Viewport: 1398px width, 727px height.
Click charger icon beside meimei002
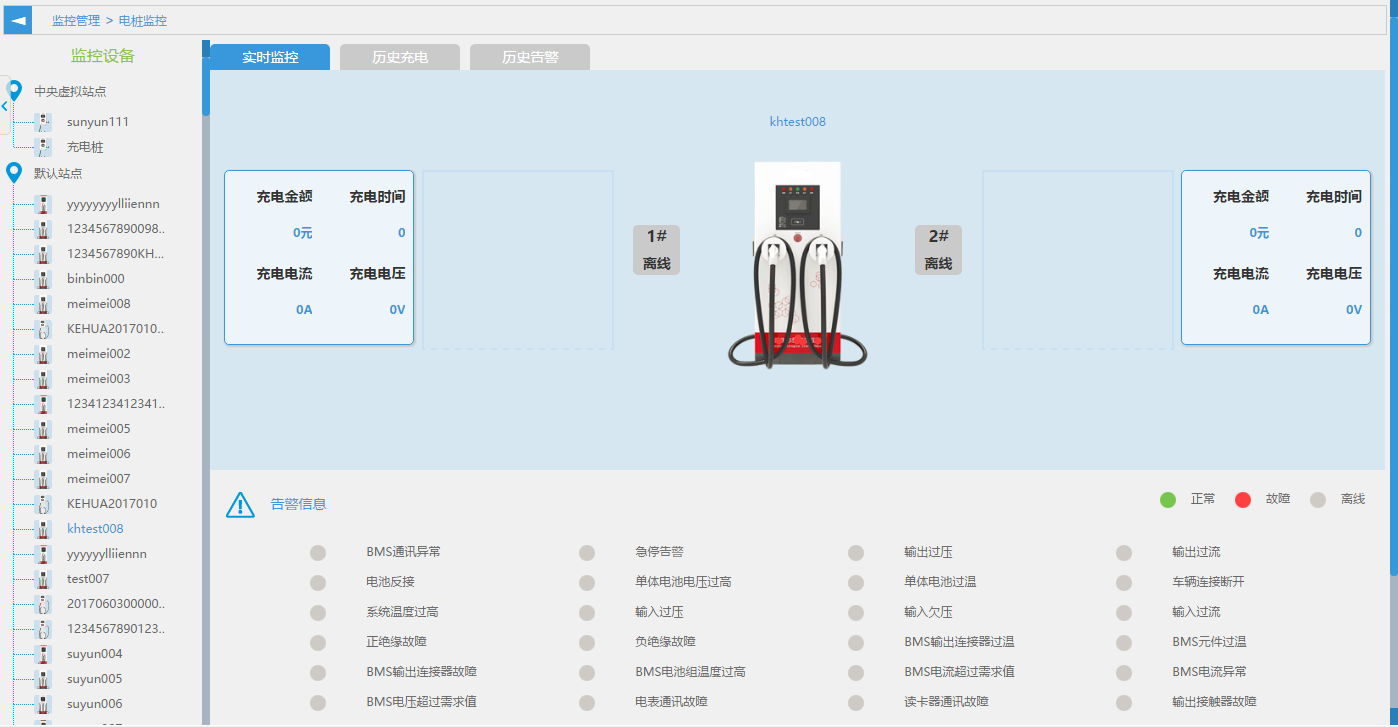[43, 354]
